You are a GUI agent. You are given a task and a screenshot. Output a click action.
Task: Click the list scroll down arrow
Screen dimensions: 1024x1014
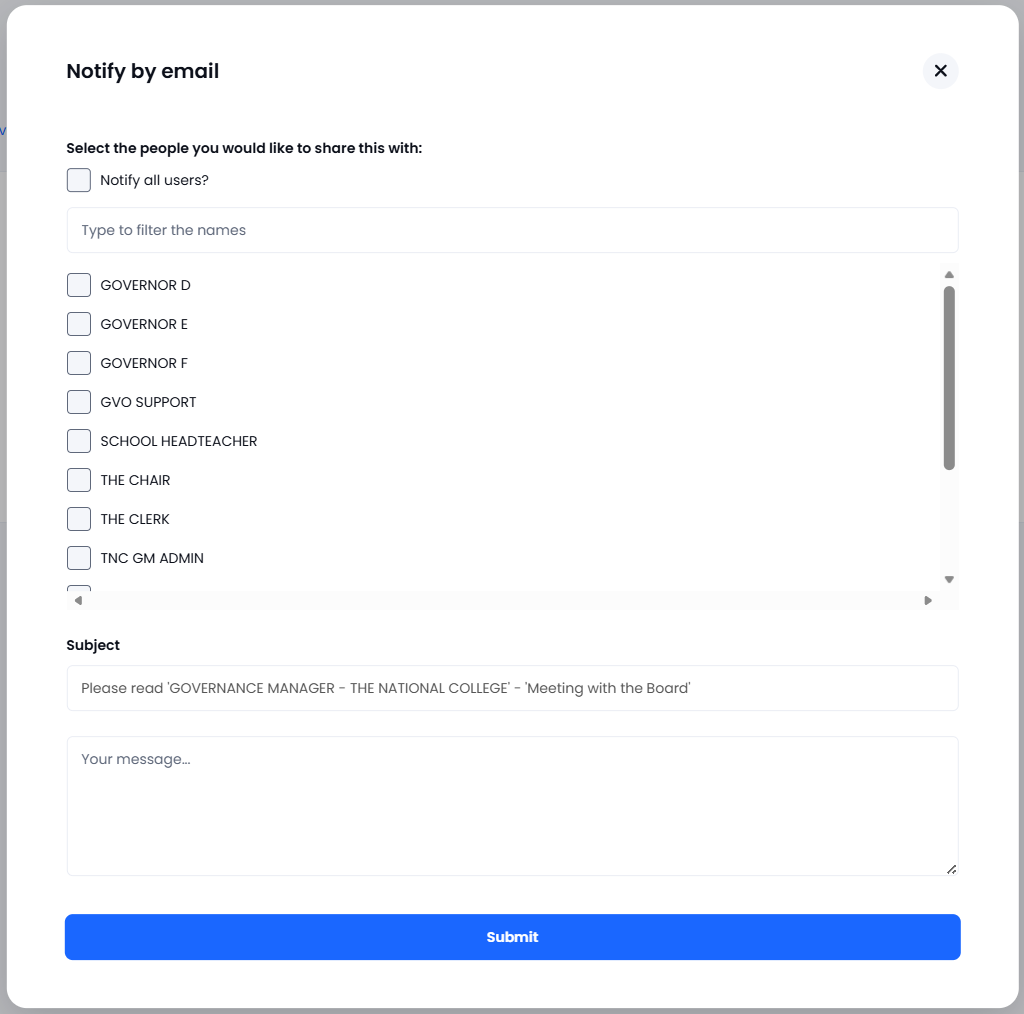point(949,579)
